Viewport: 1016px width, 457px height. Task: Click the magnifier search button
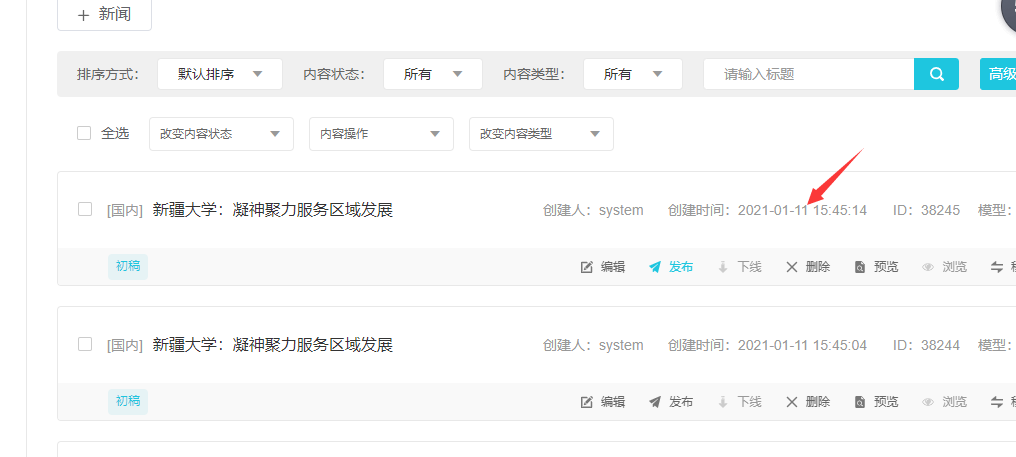pyautogui.click(x=936, y=74)
